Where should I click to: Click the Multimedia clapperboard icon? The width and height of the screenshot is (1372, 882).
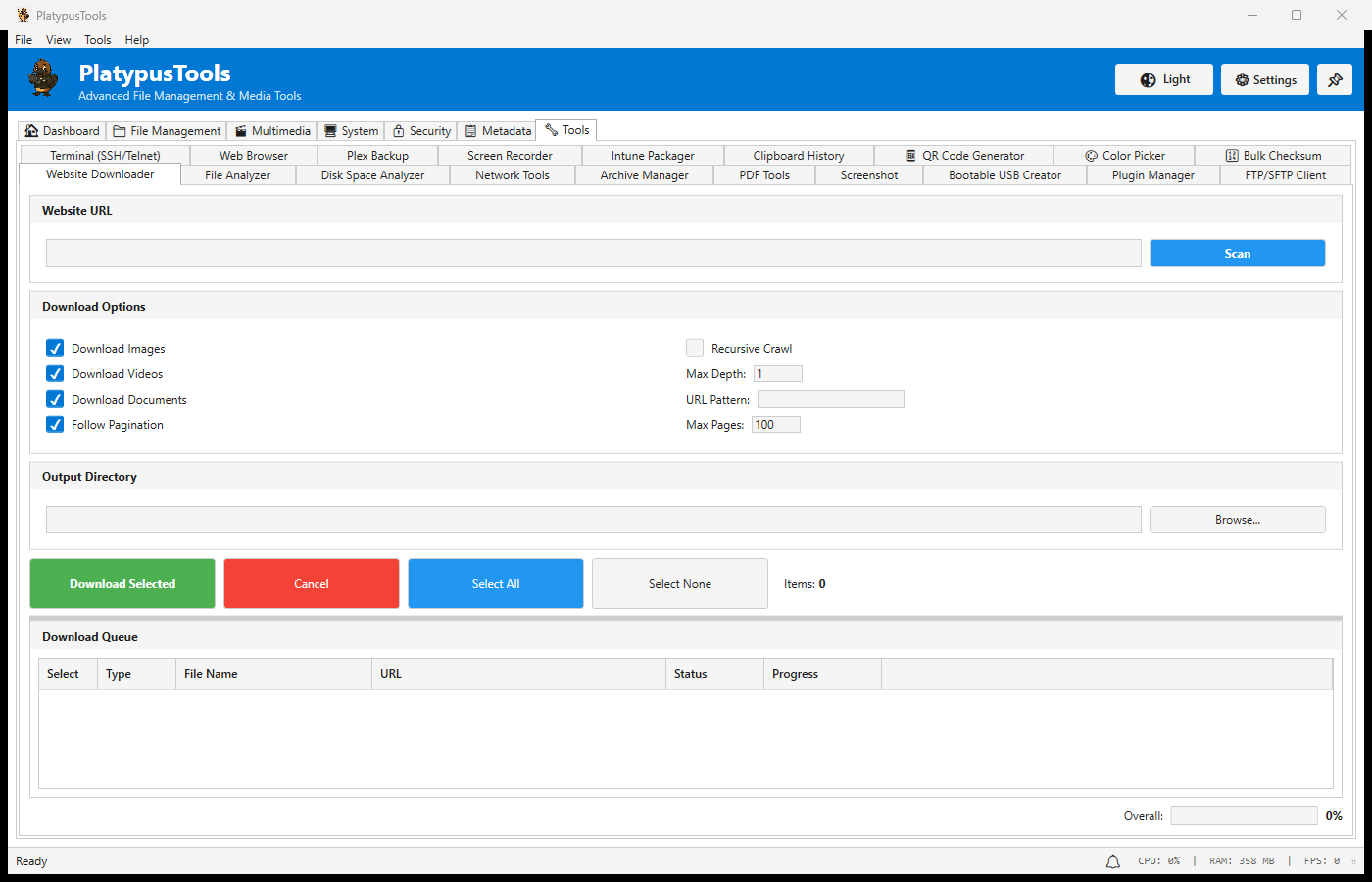point(240,130)
